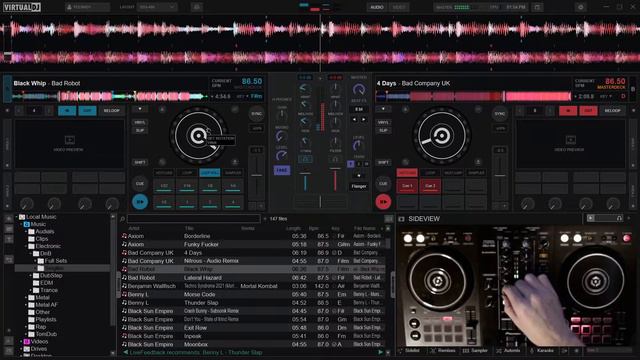
Task: Toggle SLIP mode on right deck
Action: (x=383, y=130)
